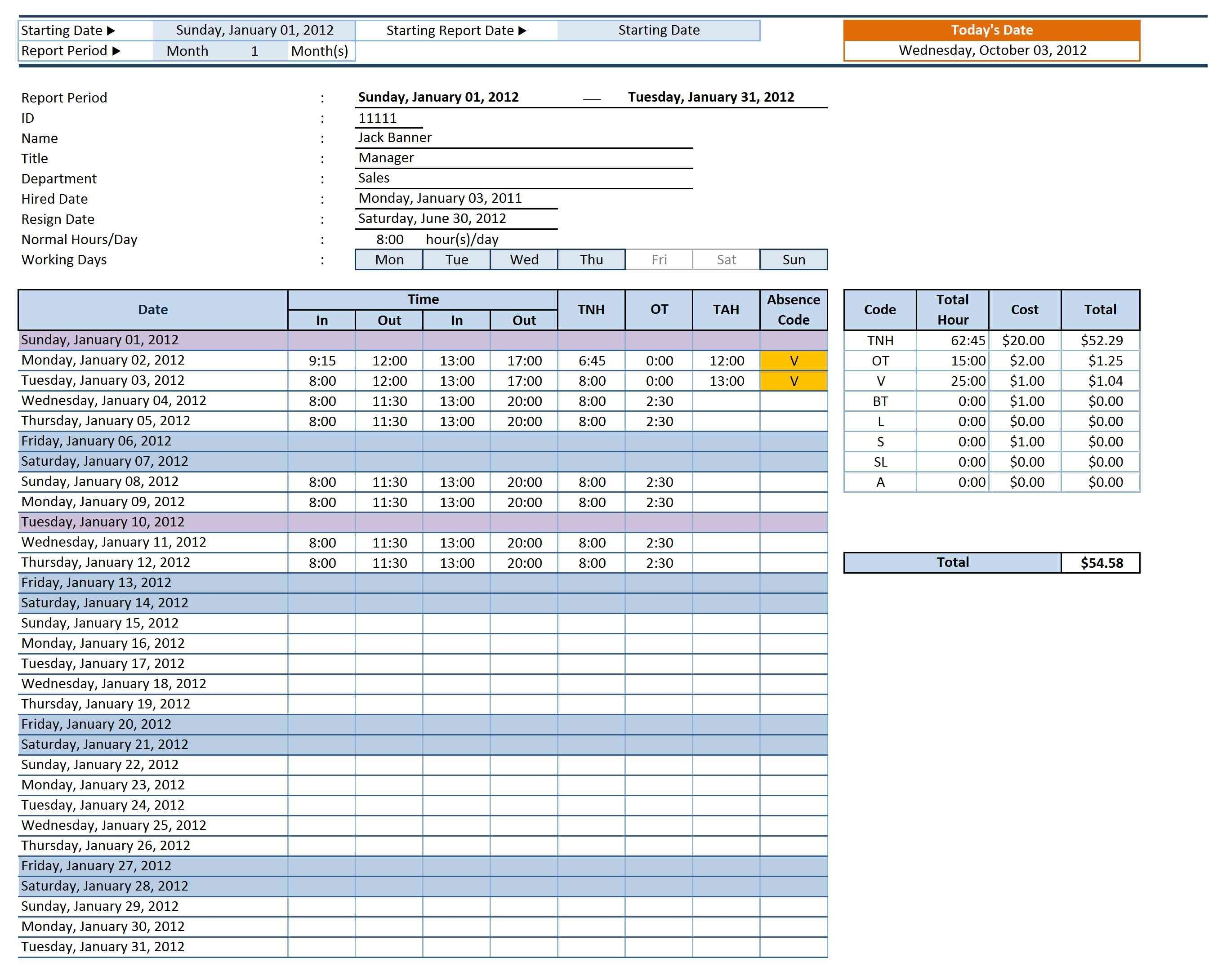Screen dimensions: 1222x980
Task: Click the Resign Date Saturday, June 30, 2012
Action: click(x=431, y=218)
